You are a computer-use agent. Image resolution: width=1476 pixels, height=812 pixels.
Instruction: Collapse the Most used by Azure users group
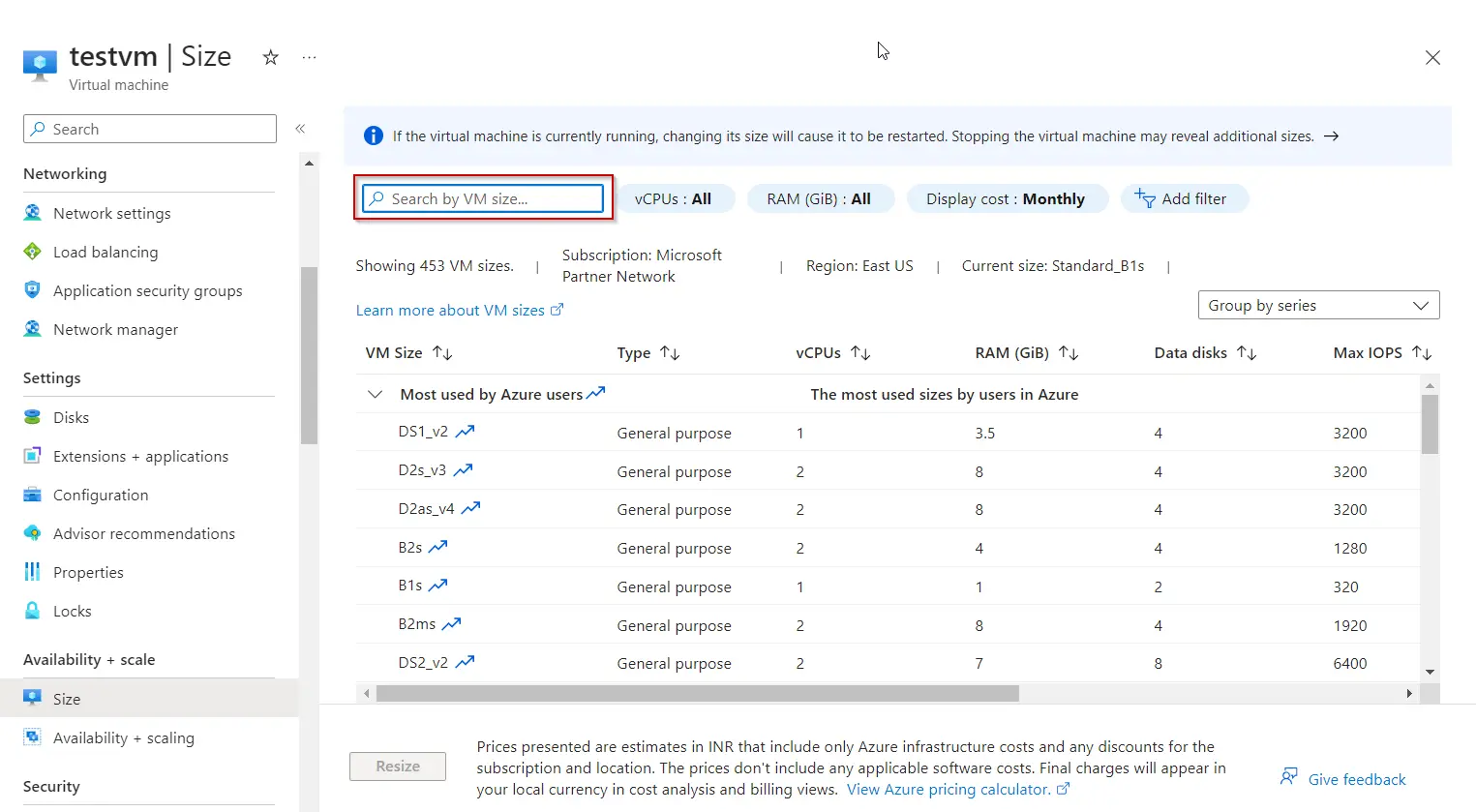coord(375,395)
